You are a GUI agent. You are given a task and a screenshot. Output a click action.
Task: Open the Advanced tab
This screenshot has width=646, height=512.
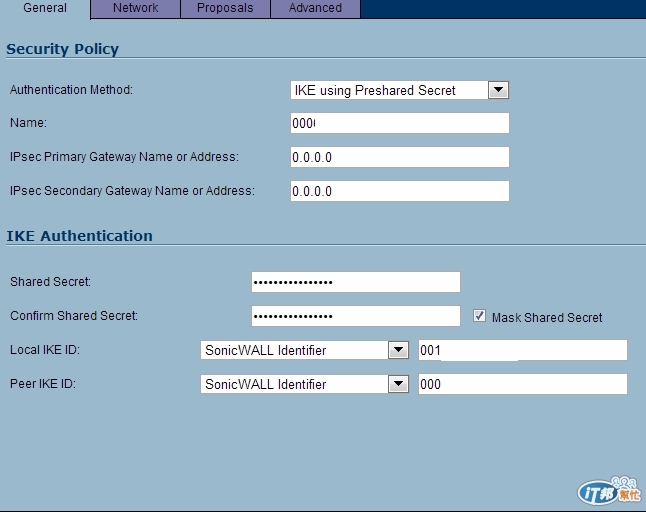(x=315, y=8)
